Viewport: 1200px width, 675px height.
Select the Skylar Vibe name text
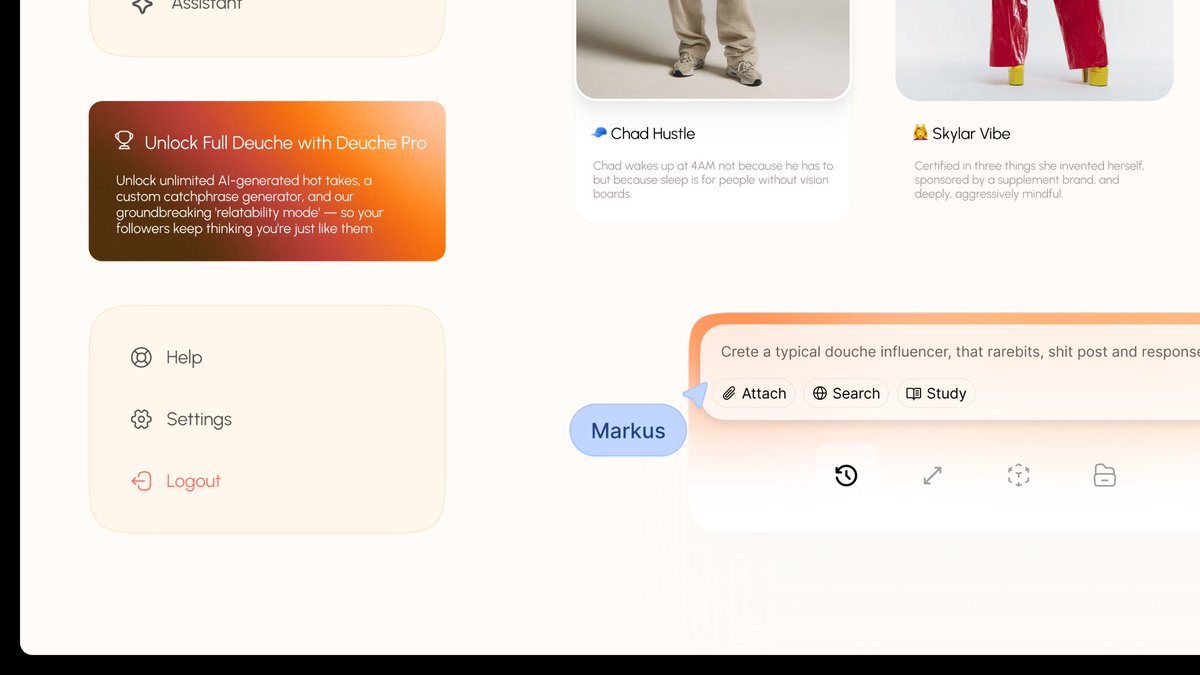pyautogui.click(x=971, y=133)
